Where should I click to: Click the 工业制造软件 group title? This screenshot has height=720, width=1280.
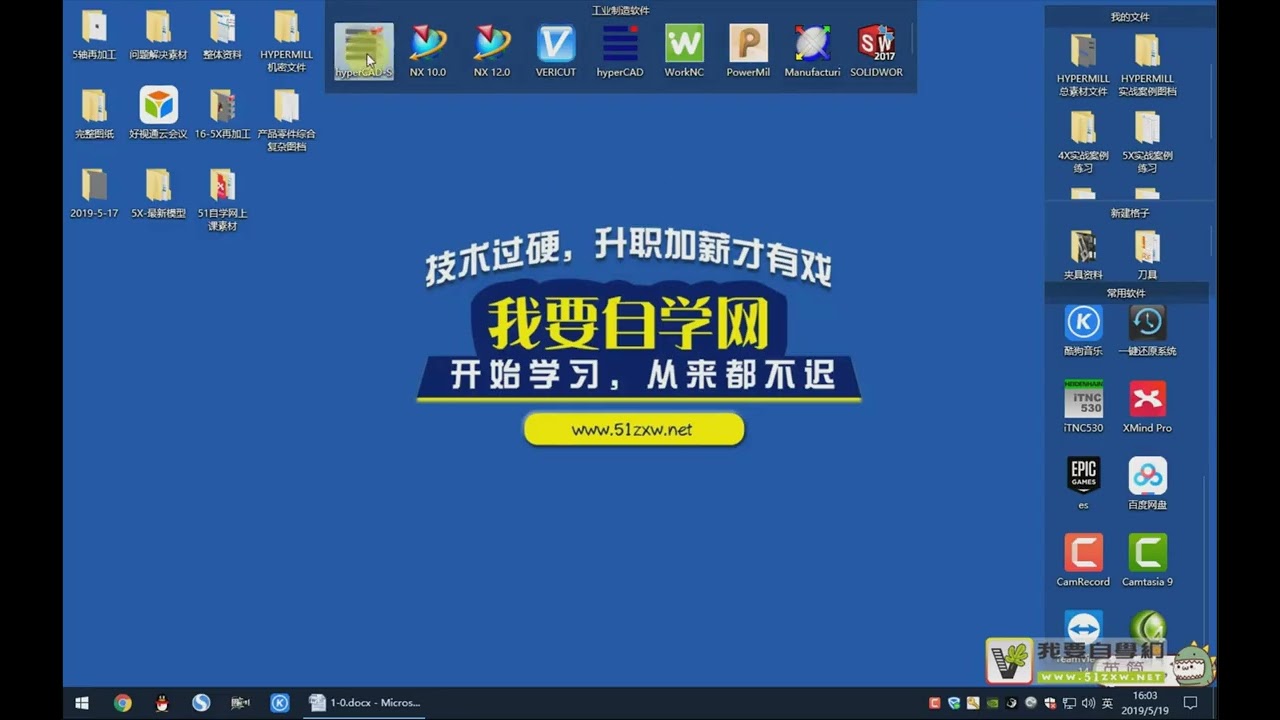[620, 10]
